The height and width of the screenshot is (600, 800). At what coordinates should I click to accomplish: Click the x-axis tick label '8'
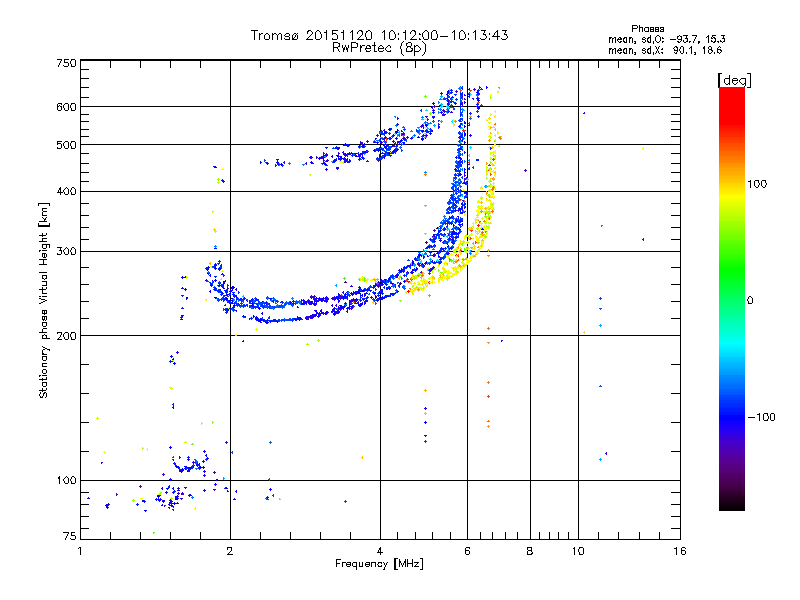click(x=530, y=551)
